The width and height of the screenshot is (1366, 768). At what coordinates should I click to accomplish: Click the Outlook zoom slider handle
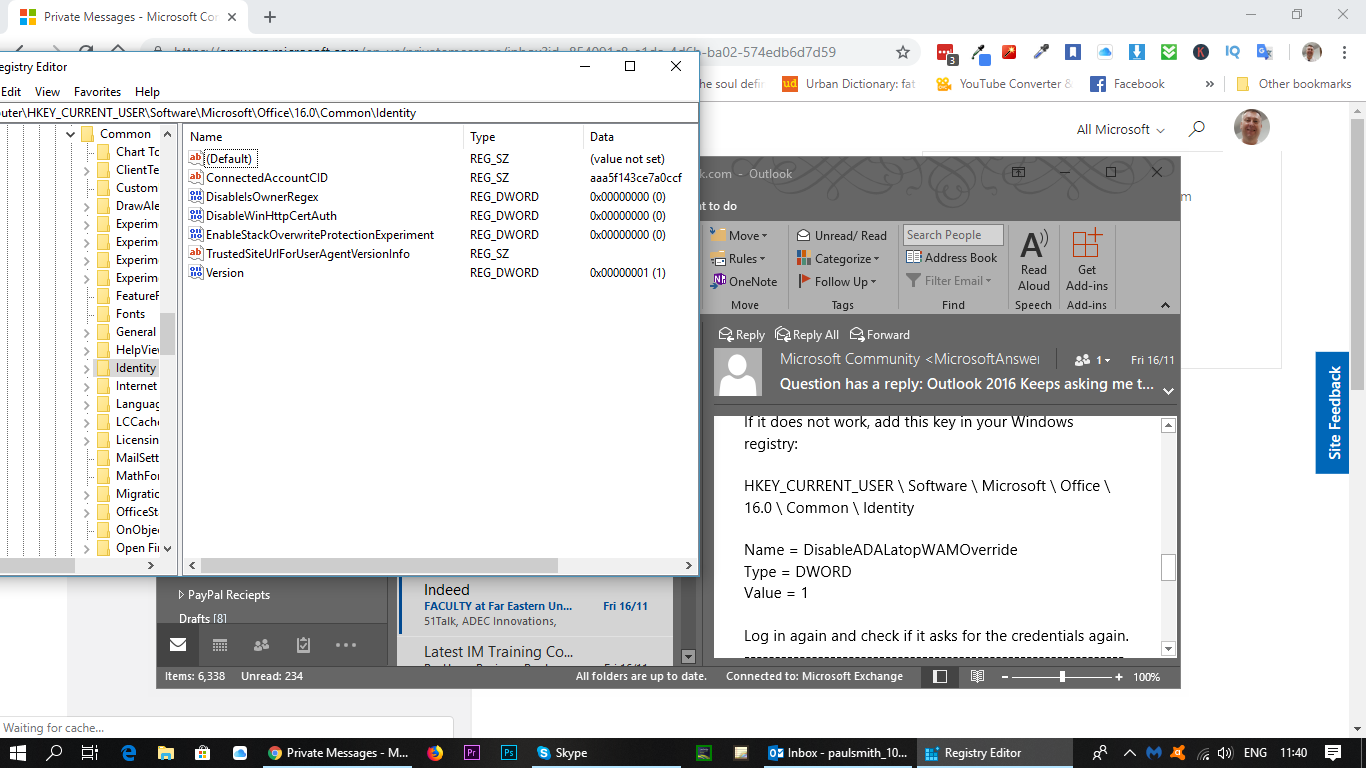coord(1062,677)
